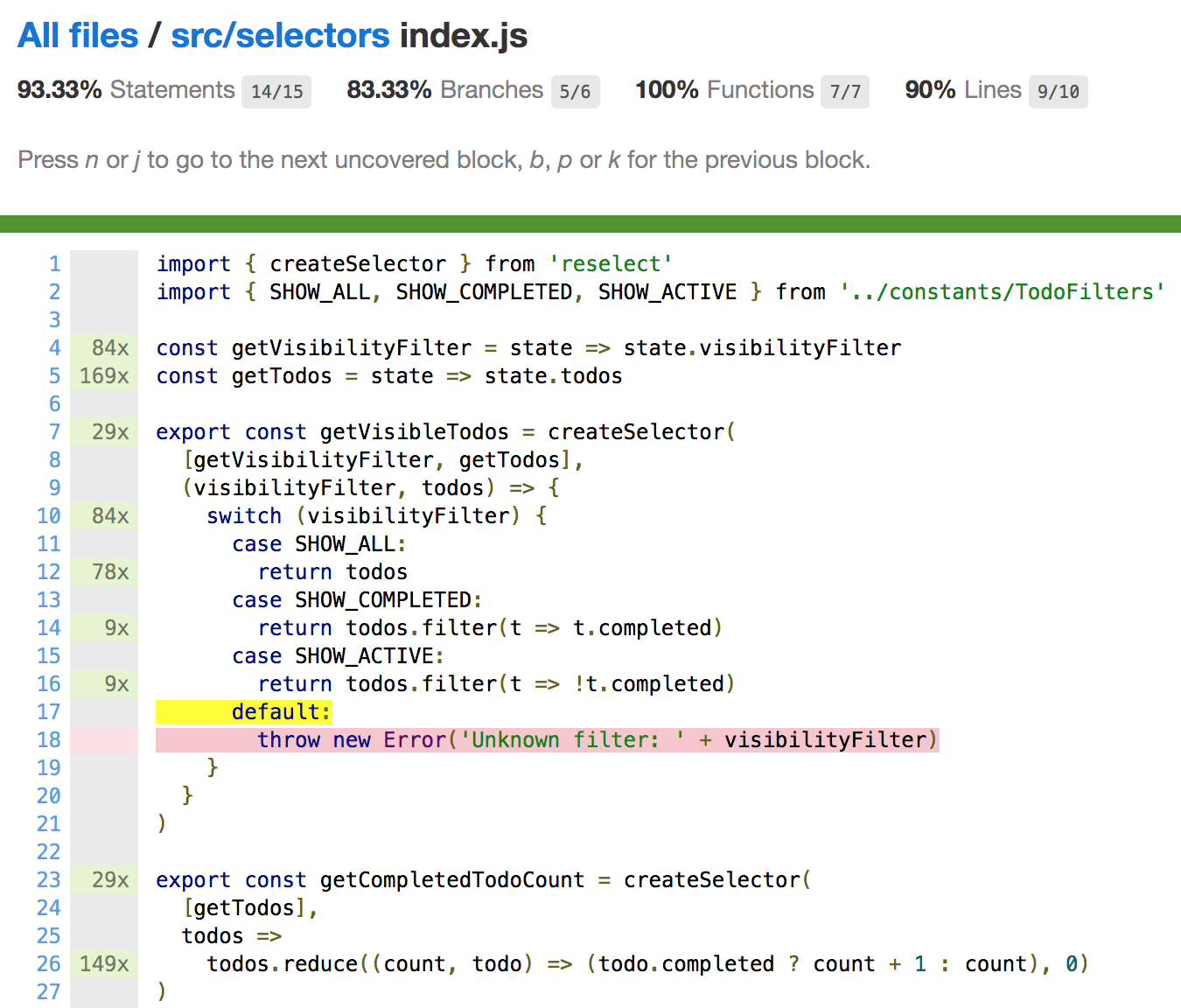1181x1008 pixels.
Task: Navigate to the src/selectors directory link
Action: 280,35
